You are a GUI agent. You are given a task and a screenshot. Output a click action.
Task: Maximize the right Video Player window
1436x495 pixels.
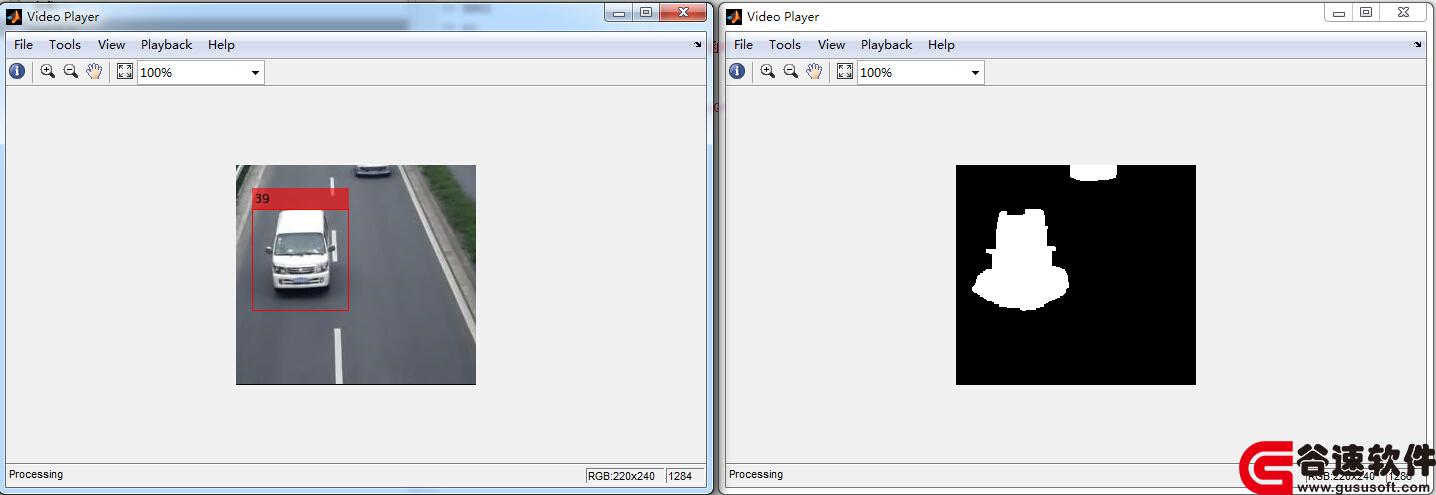[x=1366, y=12]
